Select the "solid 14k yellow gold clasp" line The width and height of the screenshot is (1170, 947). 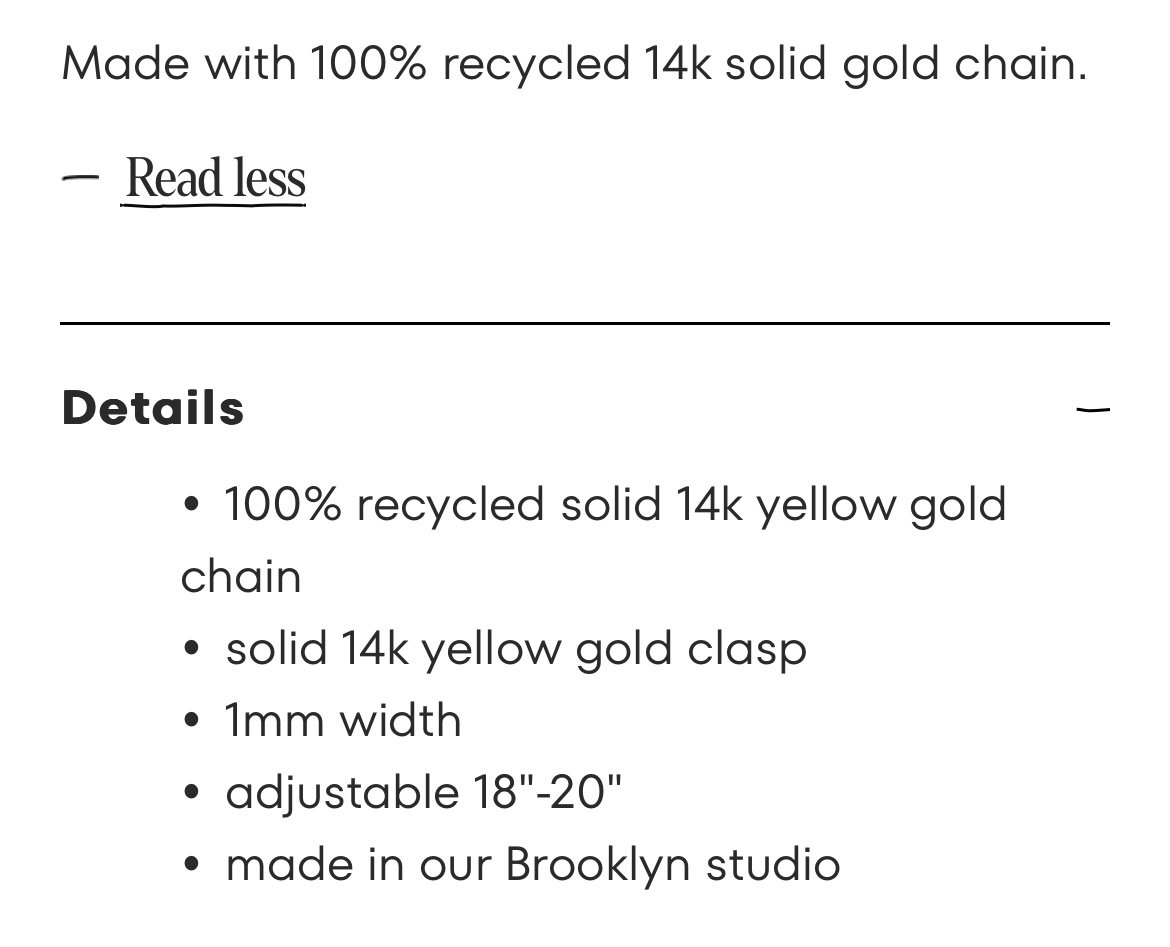coord(516,649)
